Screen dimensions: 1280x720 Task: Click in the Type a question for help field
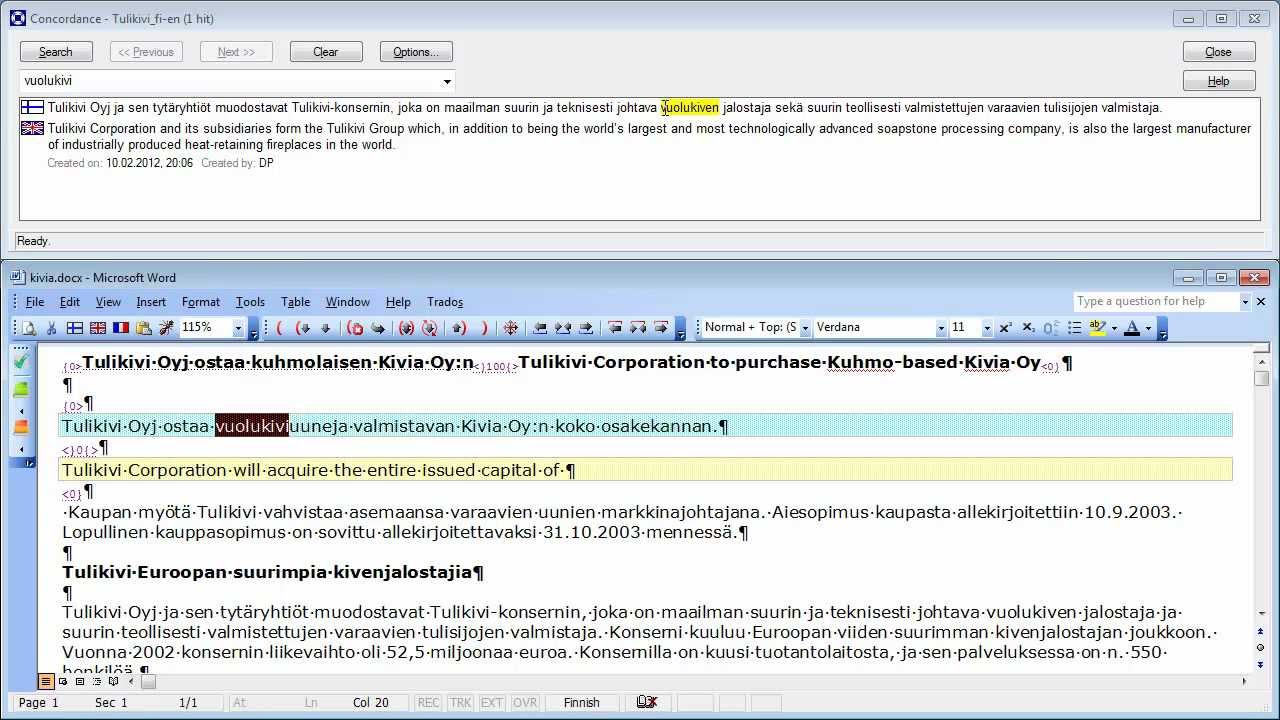click(1156, 301)
